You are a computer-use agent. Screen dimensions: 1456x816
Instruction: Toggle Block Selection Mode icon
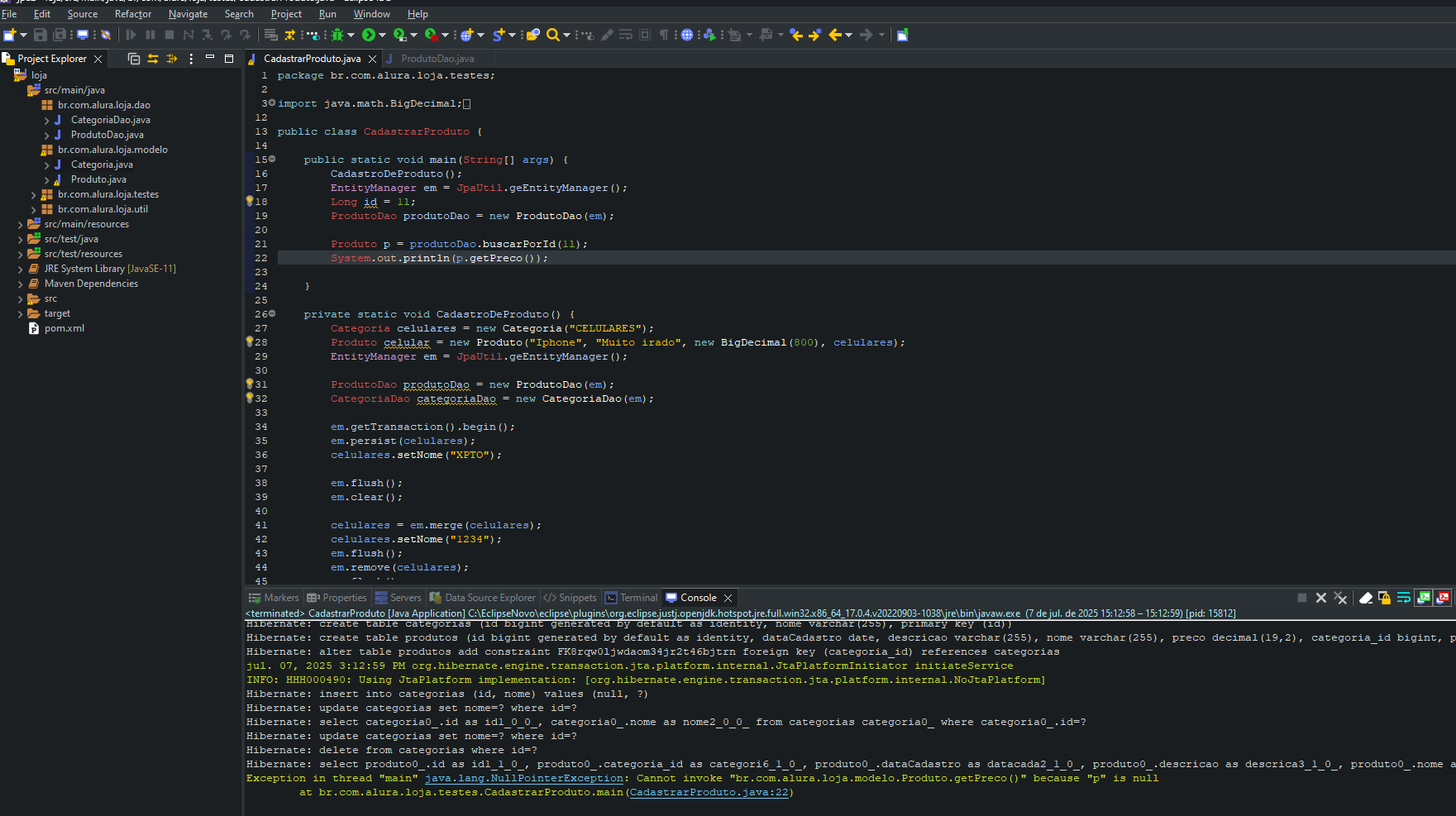[645, 35]
